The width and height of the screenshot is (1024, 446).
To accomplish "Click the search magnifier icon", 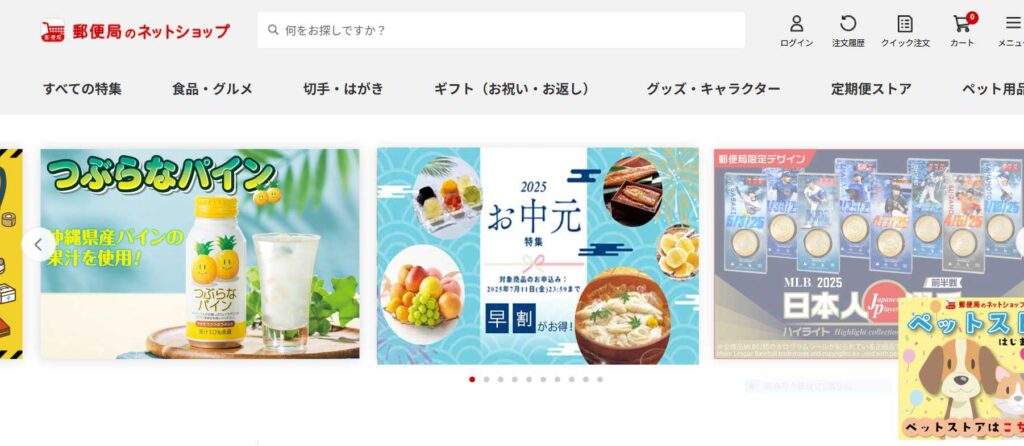I will [x=273, y=30].
